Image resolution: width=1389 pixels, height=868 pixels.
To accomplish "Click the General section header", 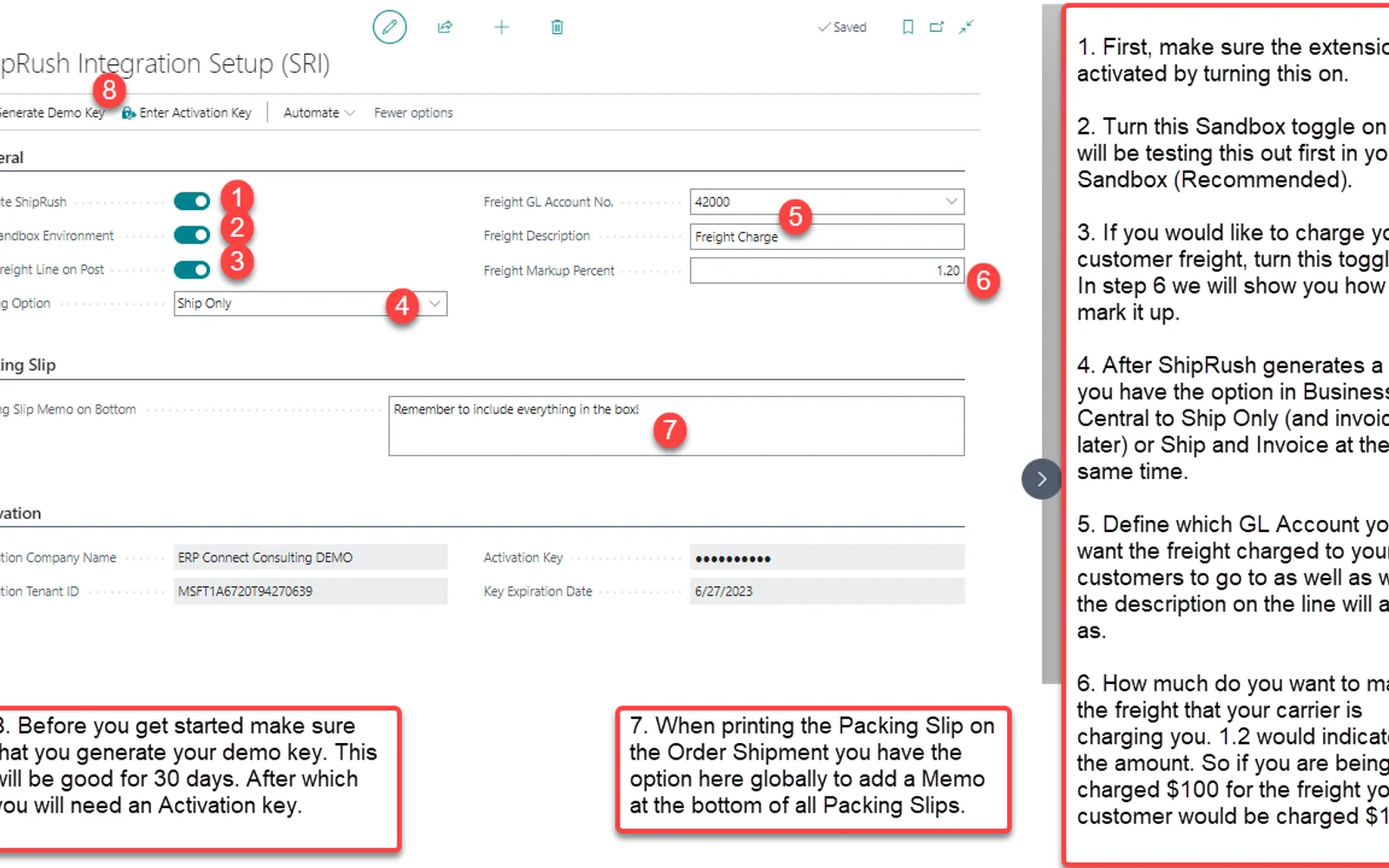I will 11,158.
